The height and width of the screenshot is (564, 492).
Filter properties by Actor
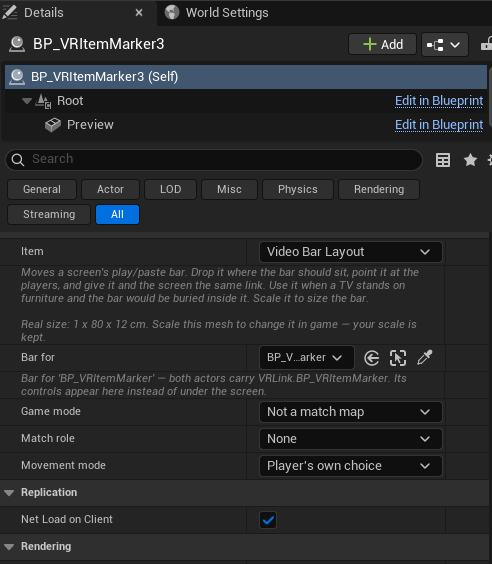(110, 189)
